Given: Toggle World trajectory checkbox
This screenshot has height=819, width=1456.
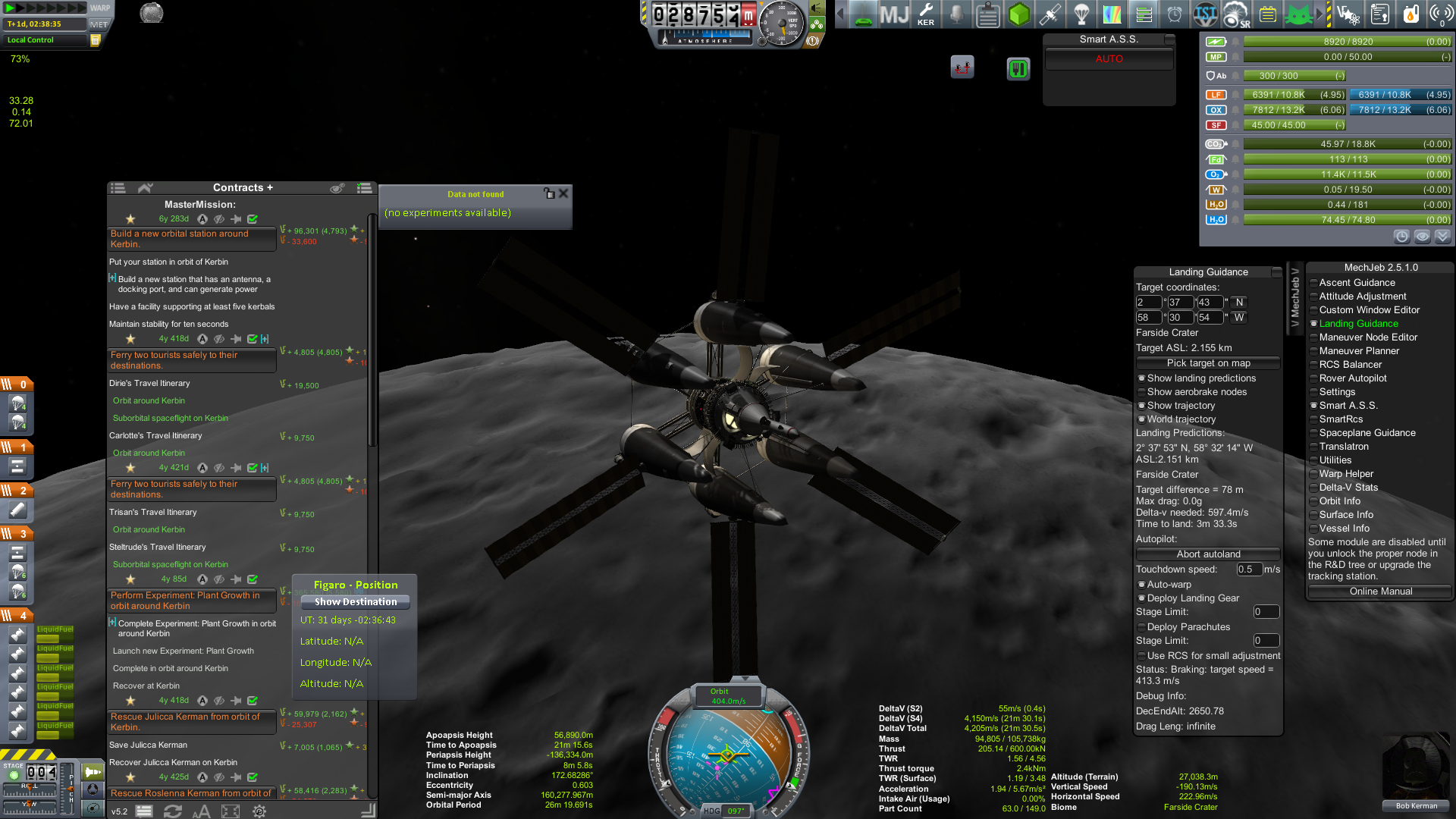Looking at the screenshot, I should 1176,419.
